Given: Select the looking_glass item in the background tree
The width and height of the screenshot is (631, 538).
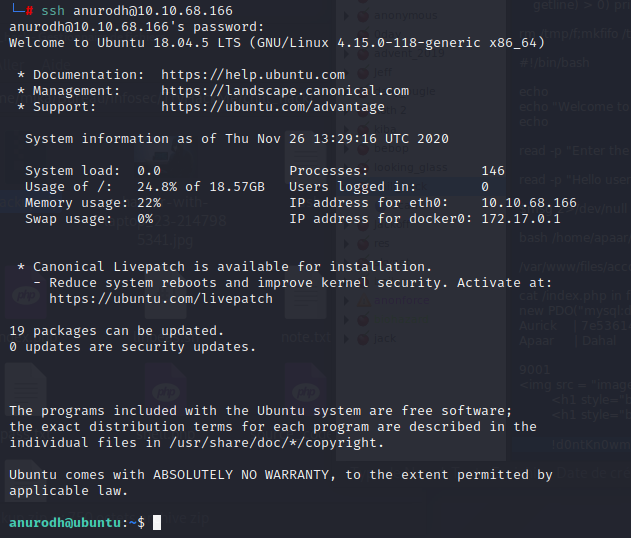Looking at the screenshot, I should tap(410, 167).
